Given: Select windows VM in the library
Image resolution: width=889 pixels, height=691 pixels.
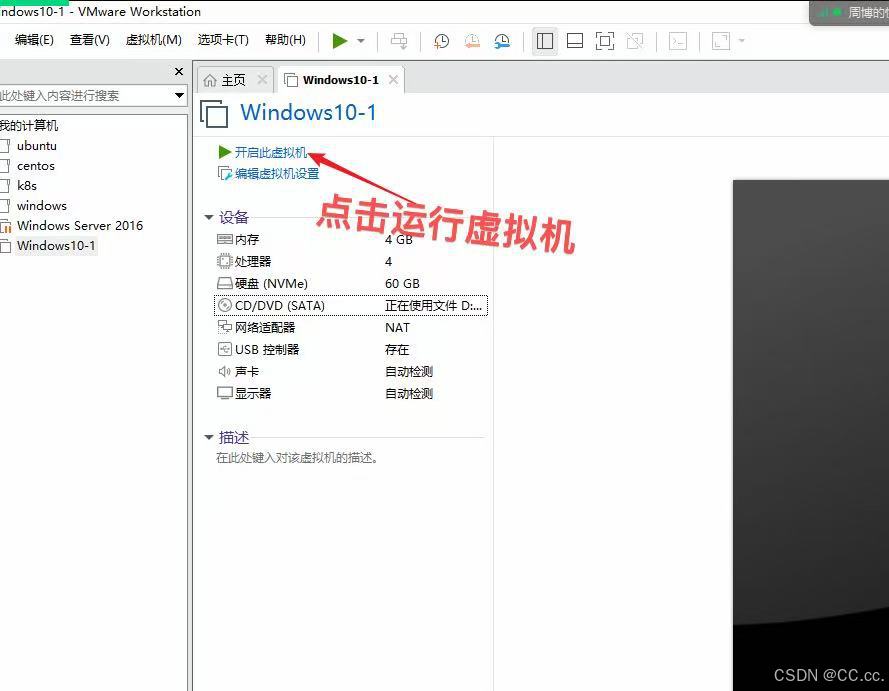Looking at the screenshot, I should click(x=41, y=205).
